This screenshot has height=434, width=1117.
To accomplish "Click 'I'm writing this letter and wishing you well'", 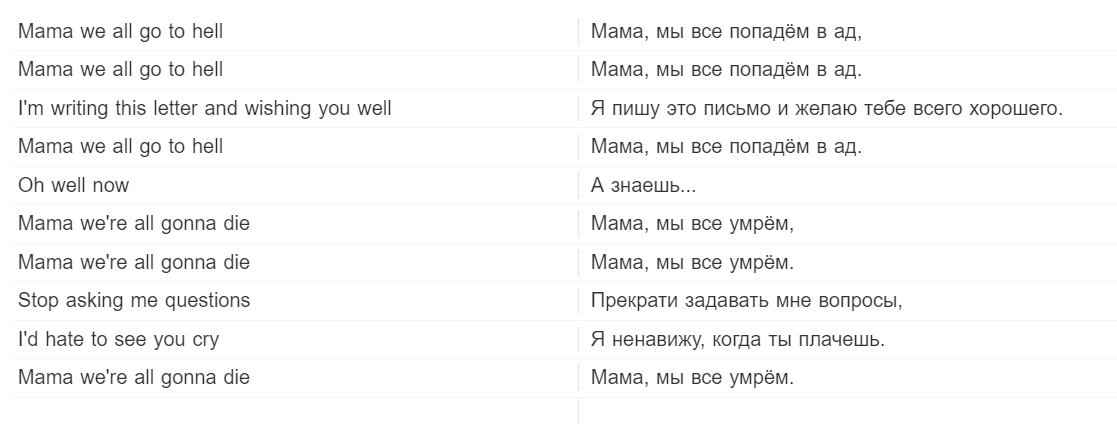I will [x=204, y=108].
